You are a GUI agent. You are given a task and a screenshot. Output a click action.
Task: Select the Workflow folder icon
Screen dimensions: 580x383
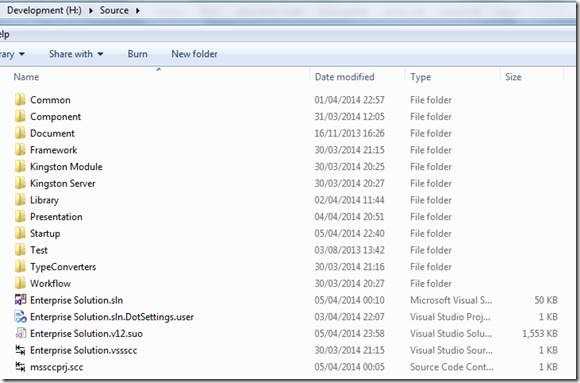pyautogui.click(x=20, y=283)
